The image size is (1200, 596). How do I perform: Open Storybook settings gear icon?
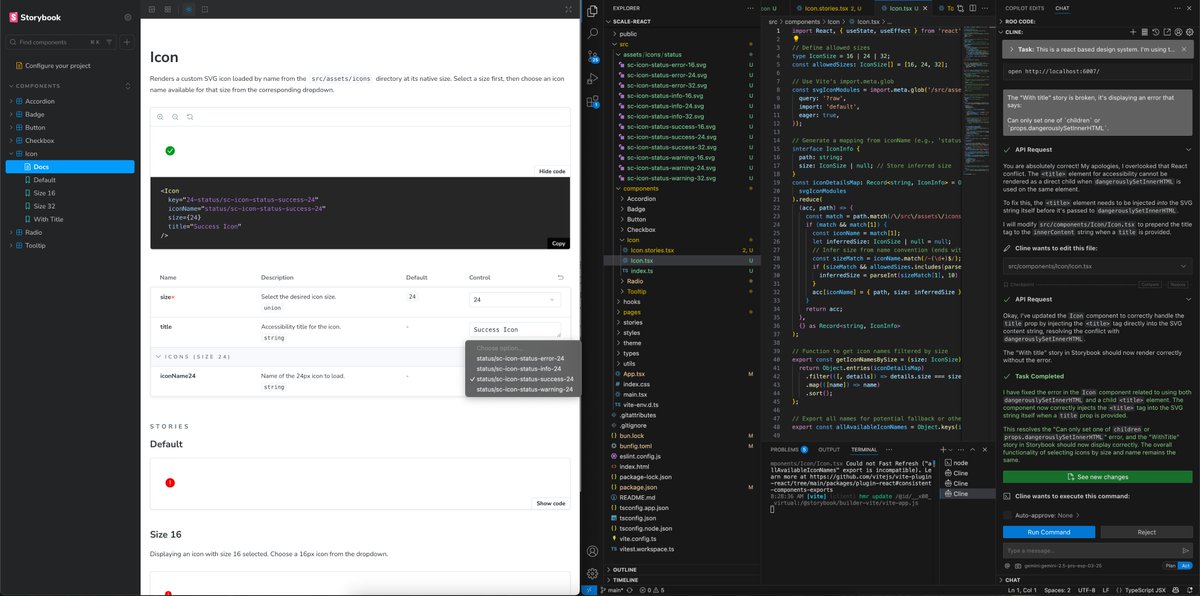[x=127, y=17]
